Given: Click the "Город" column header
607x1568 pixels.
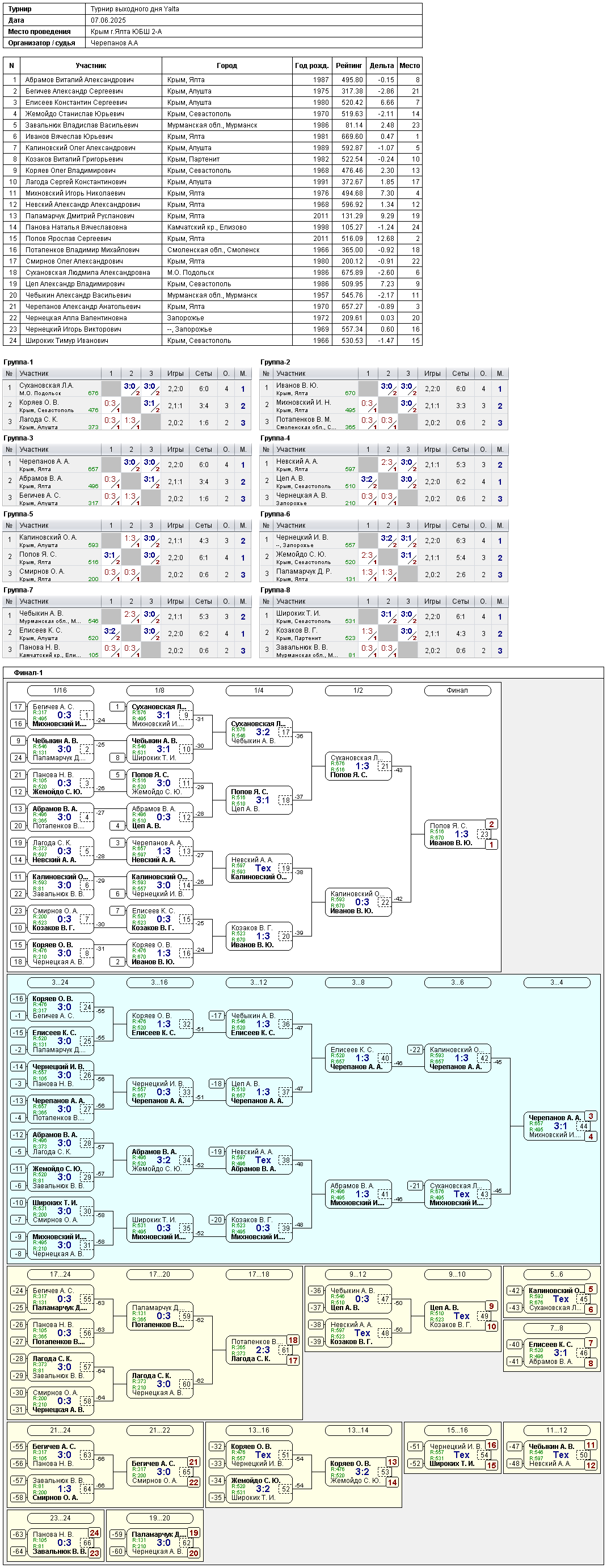Looking at the screenshot, I should point(227,66).
